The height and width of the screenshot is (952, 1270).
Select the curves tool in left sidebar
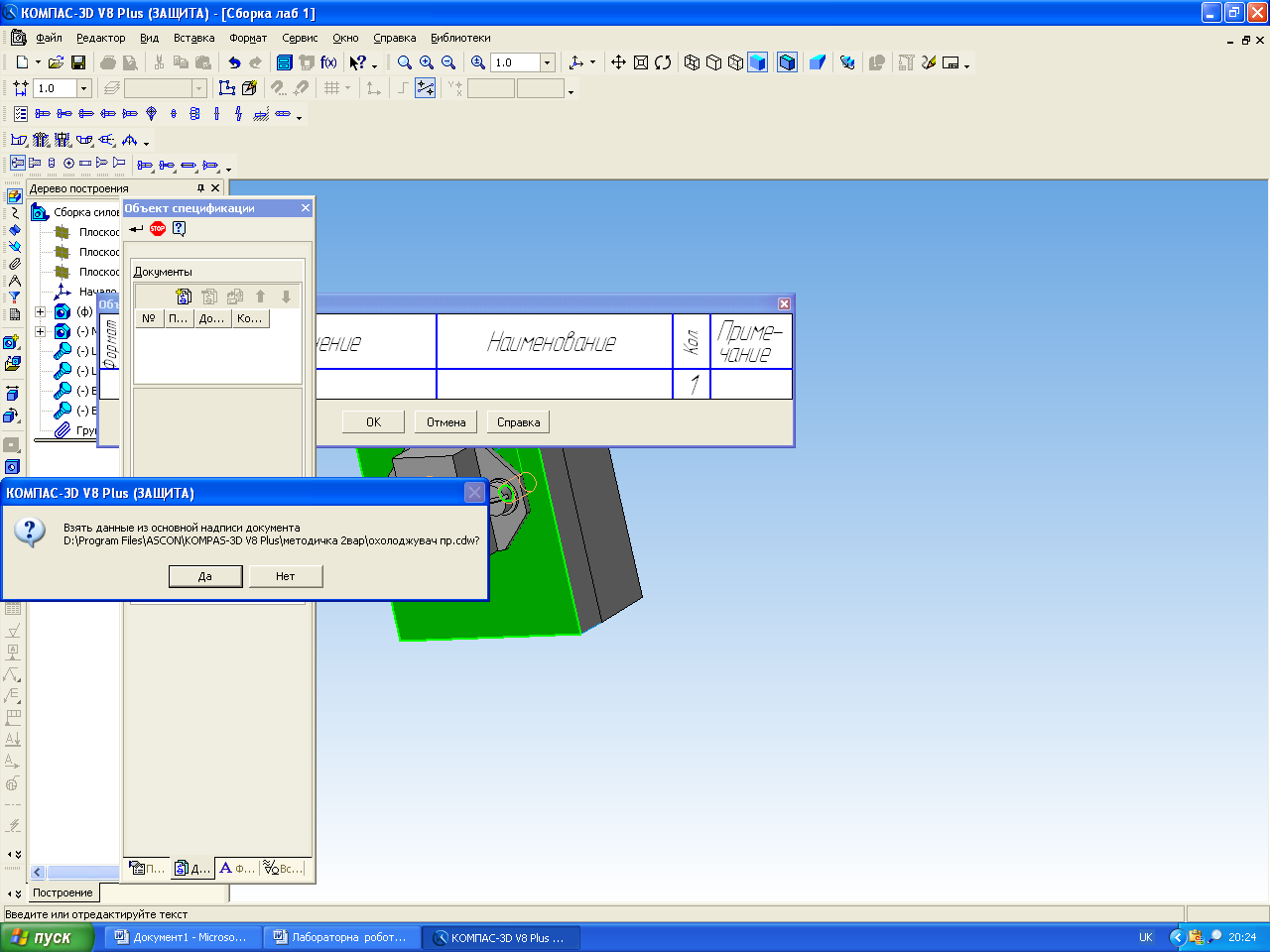pos(14,213)
